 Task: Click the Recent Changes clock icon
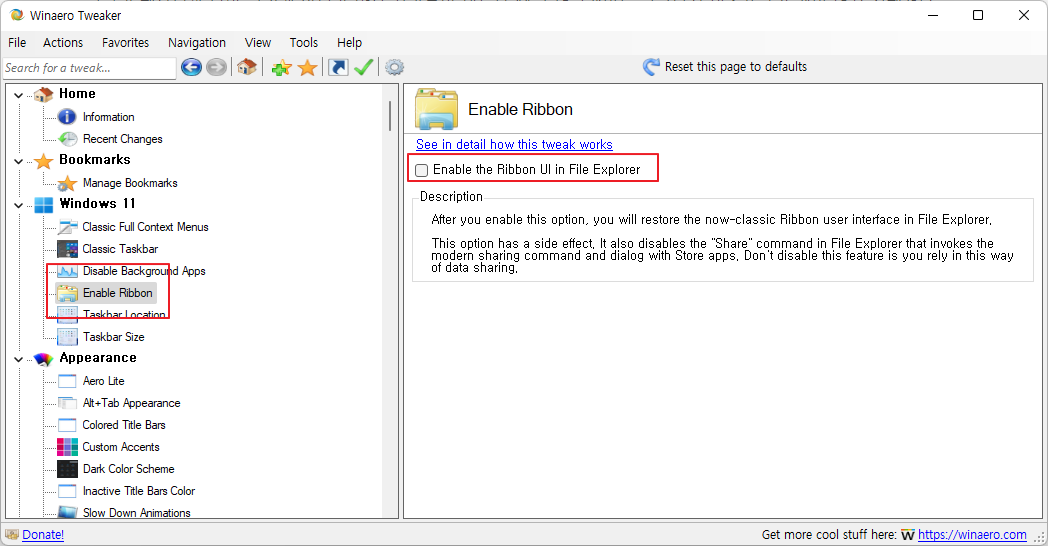tap(68, 139)
